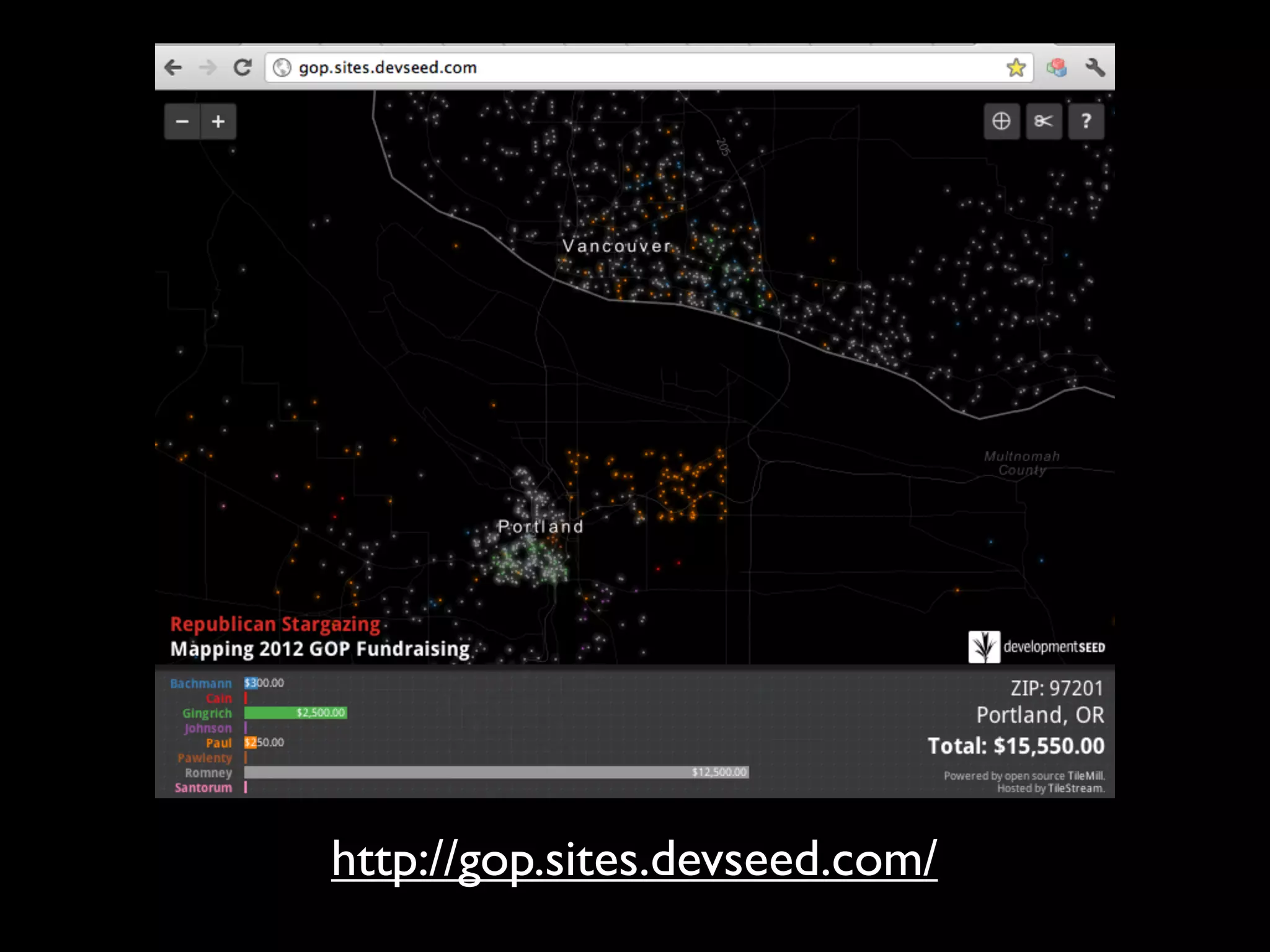Reload the page with refresh icon
Image resolution: width=1270 pixels, height=952 pixels.
coord(242,68)
